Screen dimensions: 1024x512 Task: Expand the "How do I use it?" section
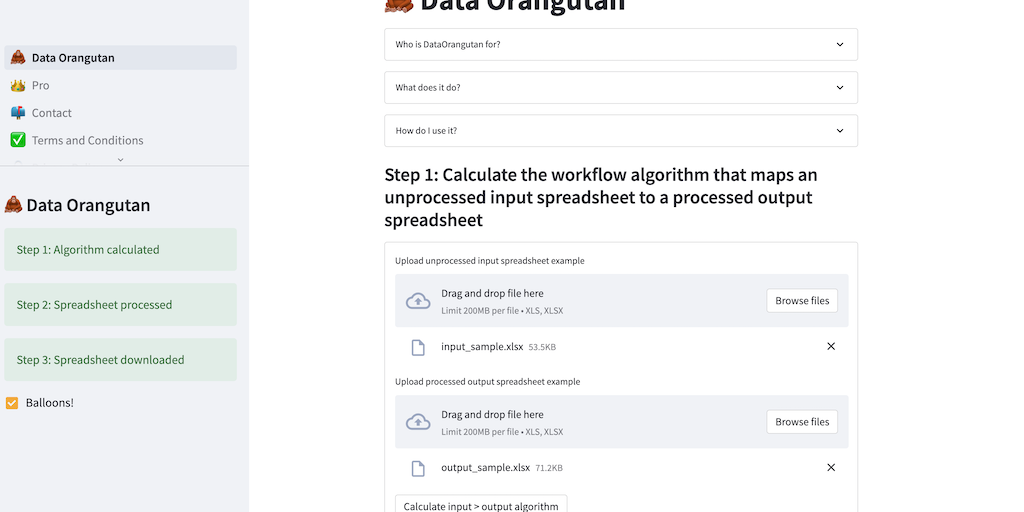pos(620,130)
